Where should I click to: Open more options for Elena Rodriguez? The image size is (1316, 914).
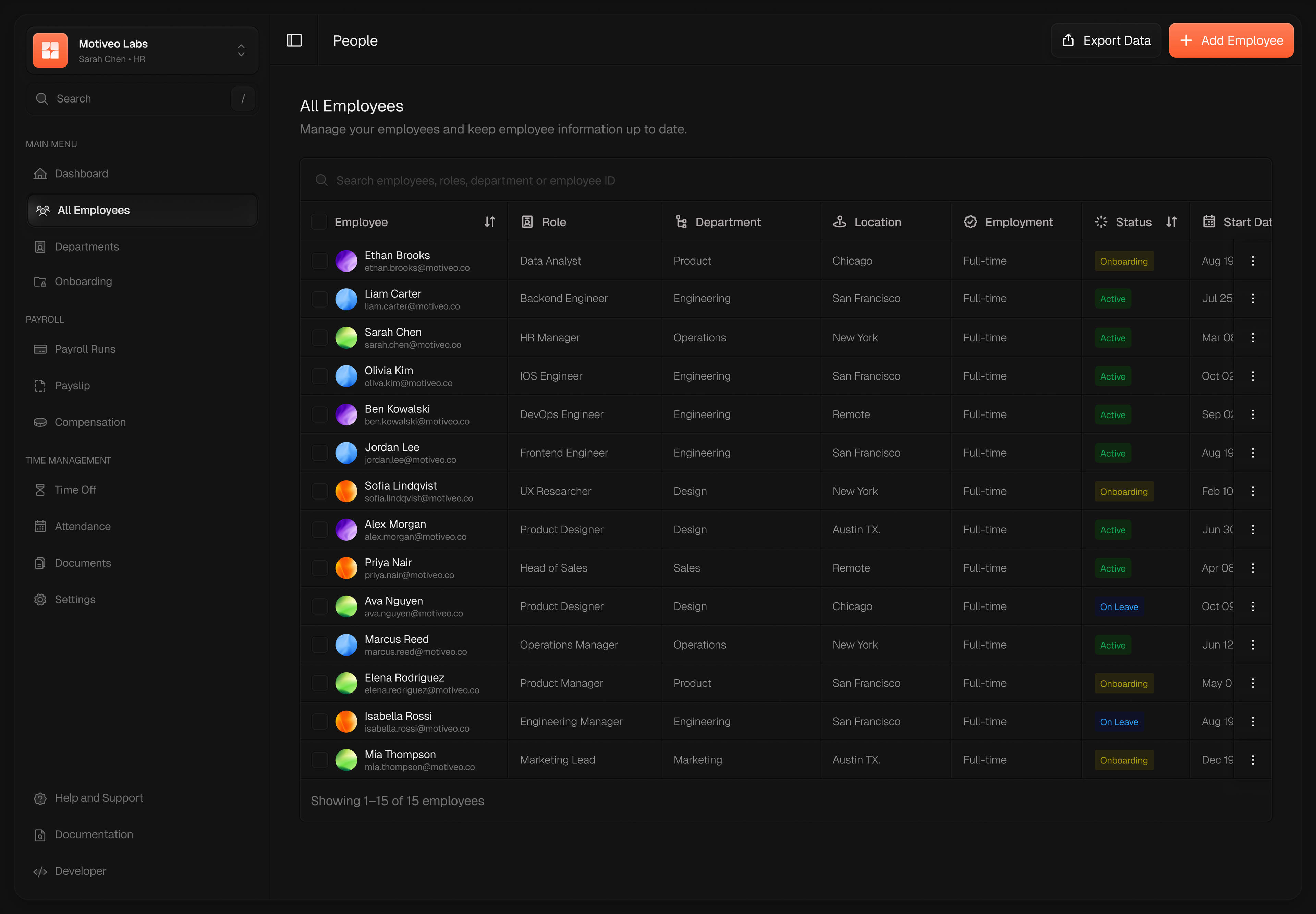pyautogui.click(x=1253, y=683)
